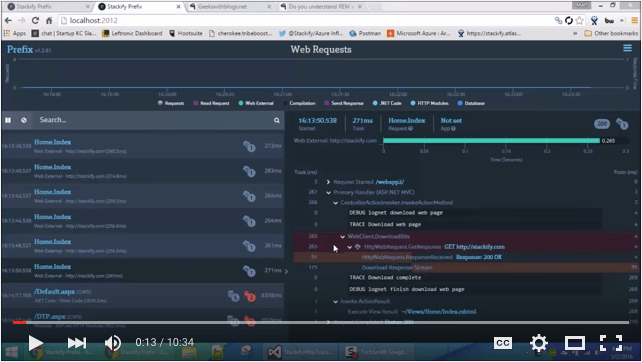Collapse the Primary Handler ASP.NET MVC node

click(328, 192)
